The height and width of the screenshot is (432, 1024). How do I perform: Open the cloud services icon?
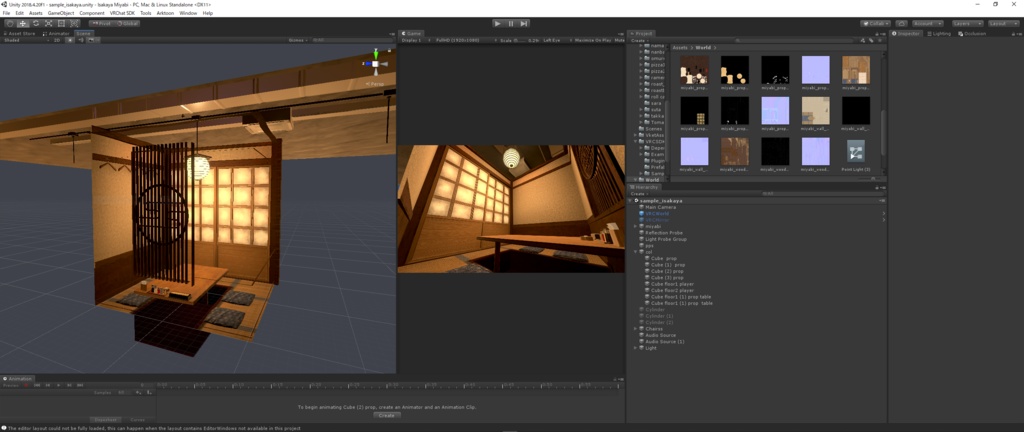[902, 23]
